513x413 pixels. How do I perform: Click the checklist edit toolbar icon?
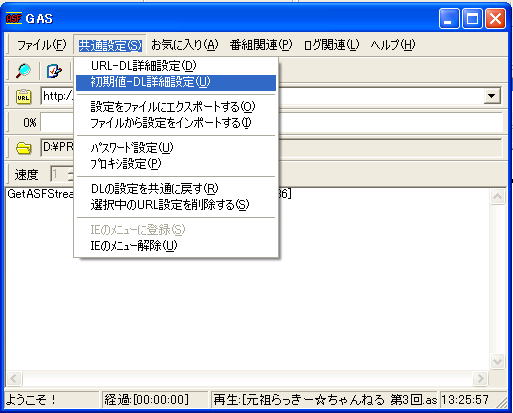[x=54, y=71]
